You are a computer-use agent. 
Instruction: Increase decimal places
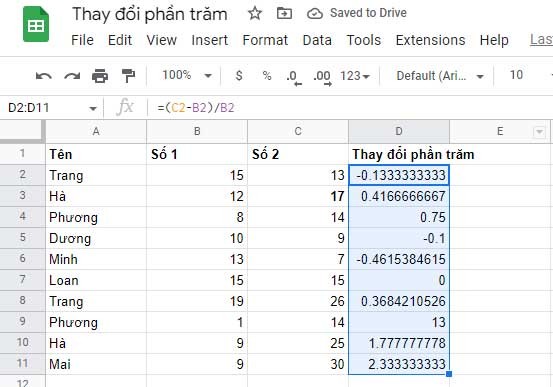[x=322, y=77]
